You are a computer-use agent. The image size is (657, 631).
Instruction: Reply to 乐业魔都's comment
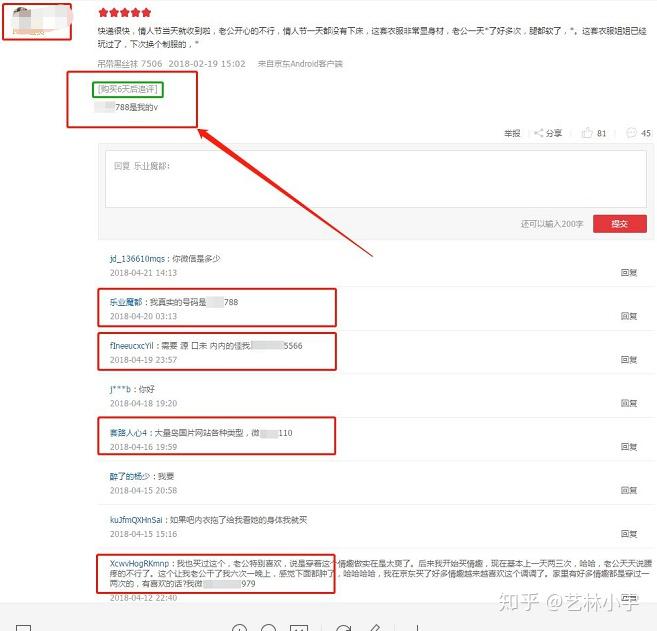(x=629, y=315)
